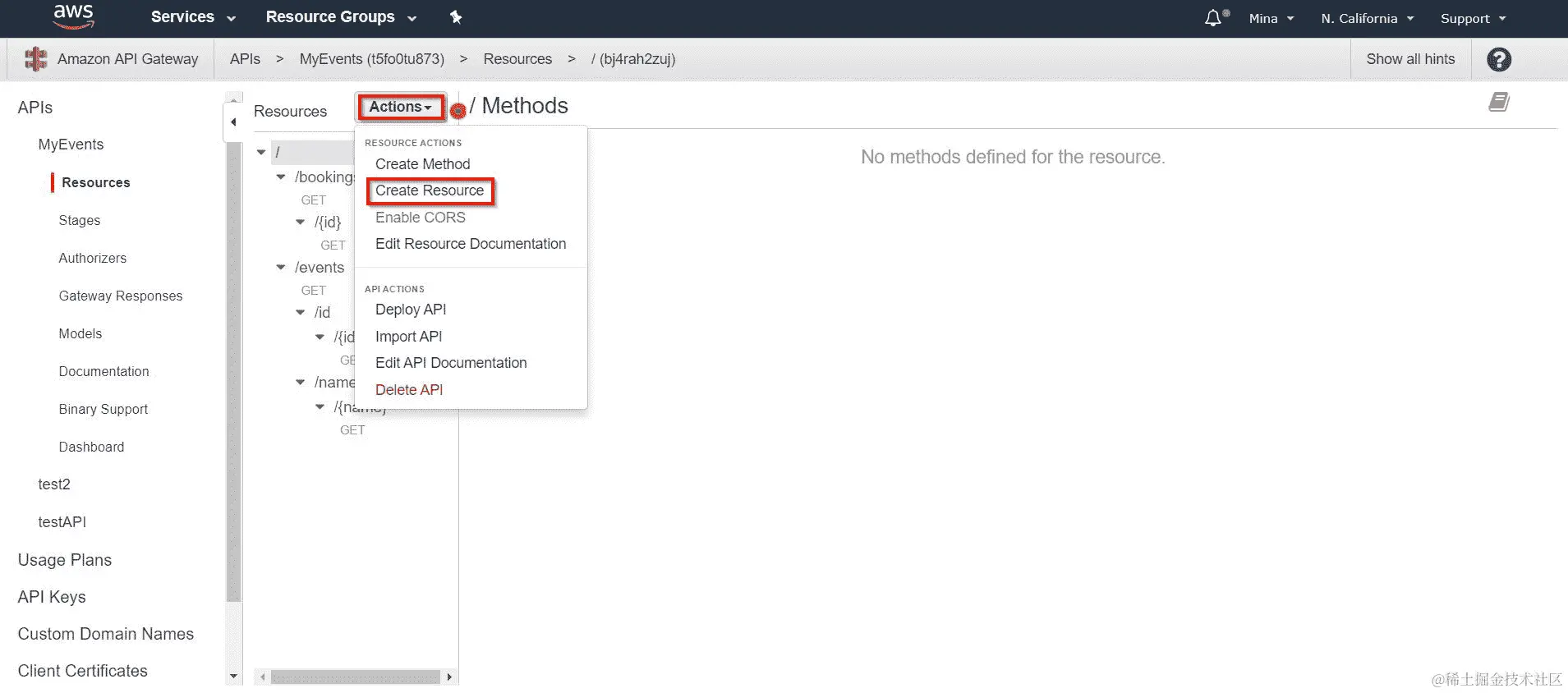Open Dashboard in the sidebar
This screenshot has width=1568, height=693.
(x=91, y=447)
